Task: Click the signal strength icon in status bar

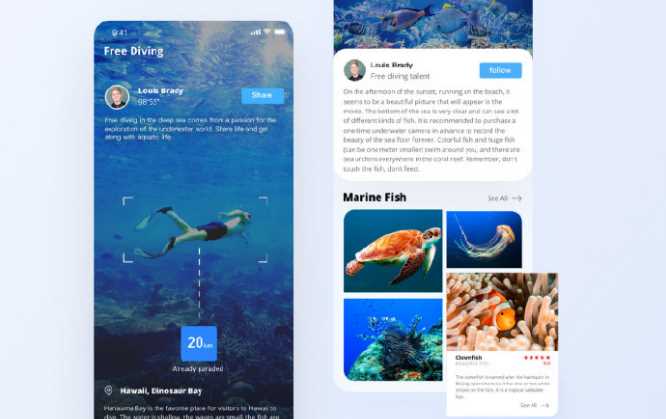Action: (x=256, y=32)
